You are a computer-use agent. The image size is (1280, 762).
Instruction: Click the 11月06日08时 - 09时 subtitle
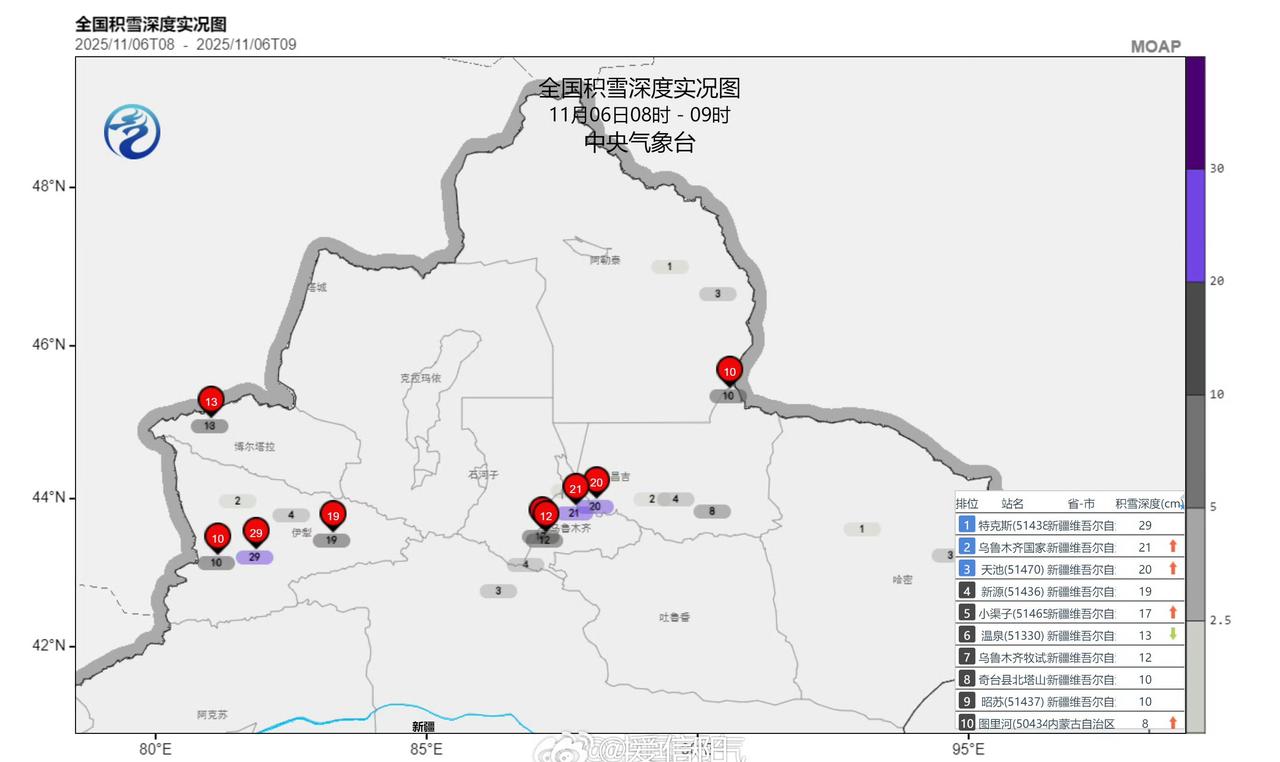coord(640,115)
